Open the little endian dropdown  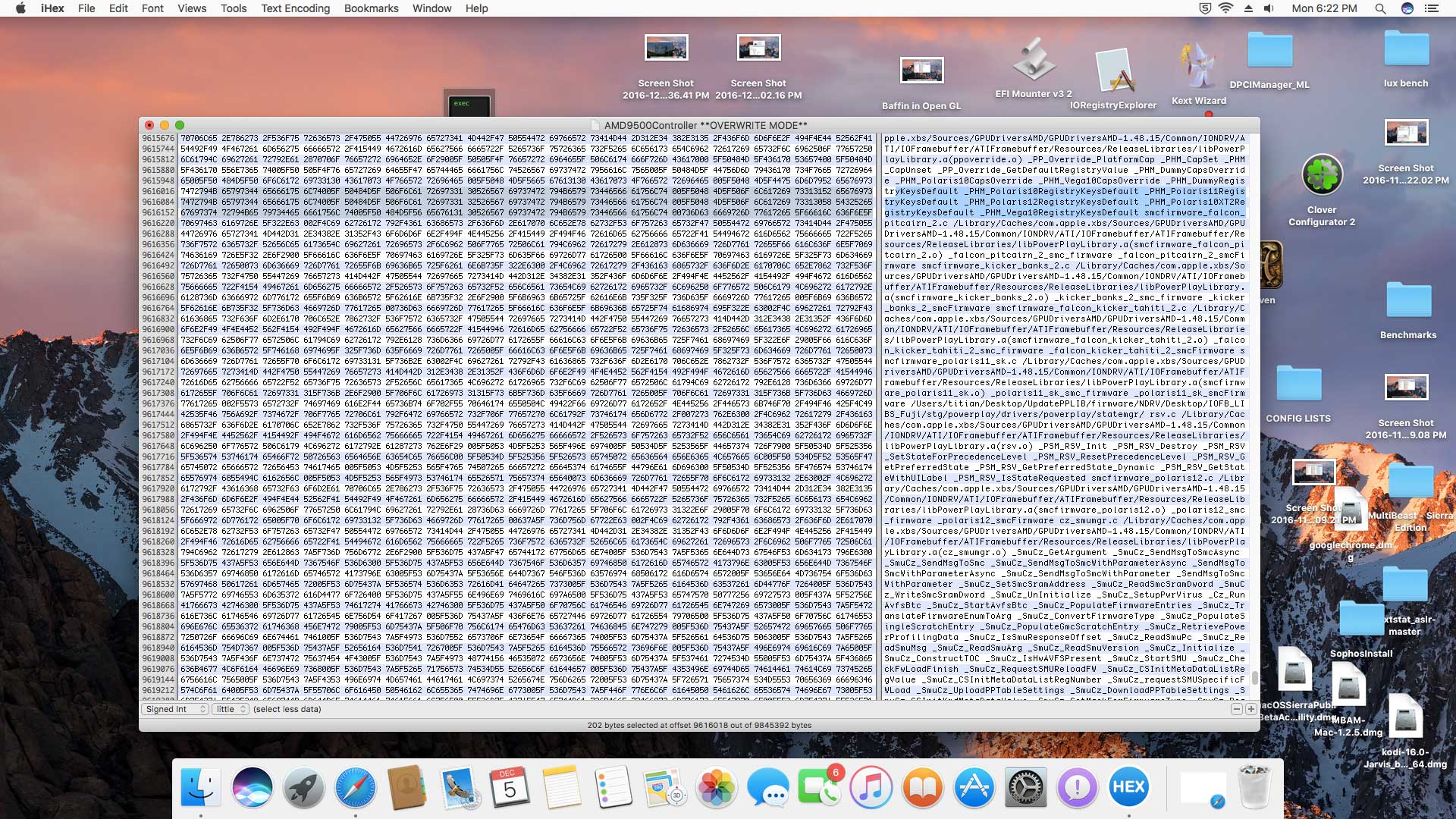(231, 709)
